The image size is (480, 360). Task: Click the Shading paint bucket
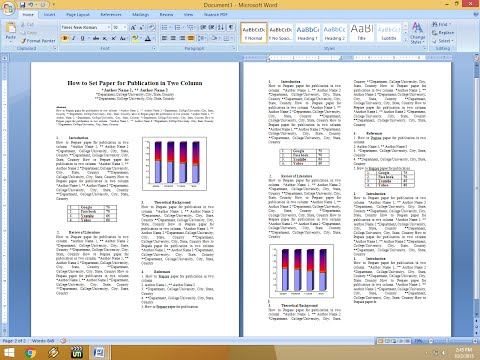tap(214, 38)
